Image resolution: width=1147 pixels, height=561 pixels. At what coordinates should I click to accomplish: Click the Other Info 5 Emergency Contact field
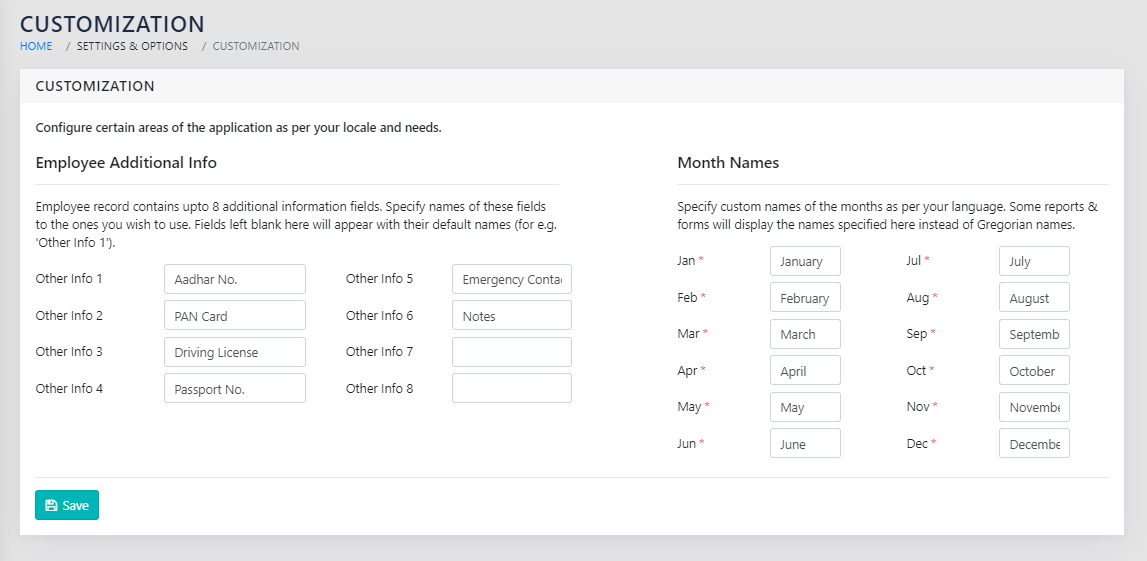pyautogui.click(x=511, y=279)
